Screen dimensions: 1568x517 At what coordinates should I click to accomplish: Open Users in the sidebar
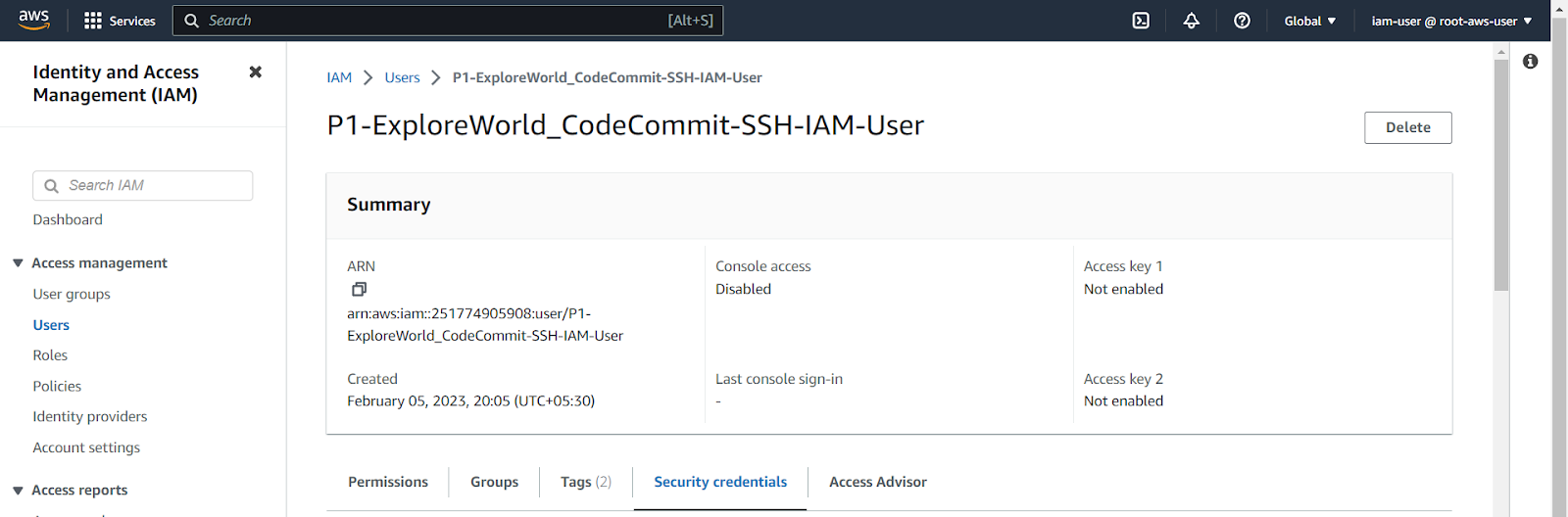tap(51, 325)
